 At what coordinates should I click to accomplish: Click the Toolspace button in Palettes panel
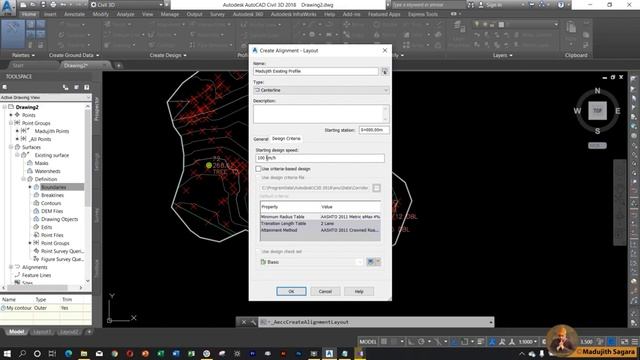13,34
